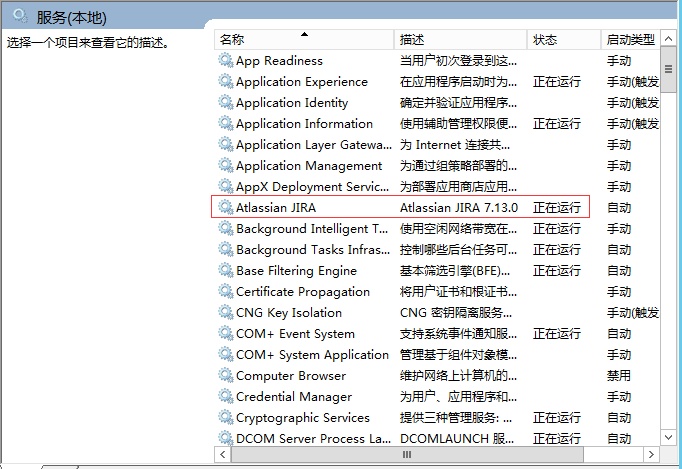Select the COM+ Event System name
Screen dimensions: 682x469
295,334
